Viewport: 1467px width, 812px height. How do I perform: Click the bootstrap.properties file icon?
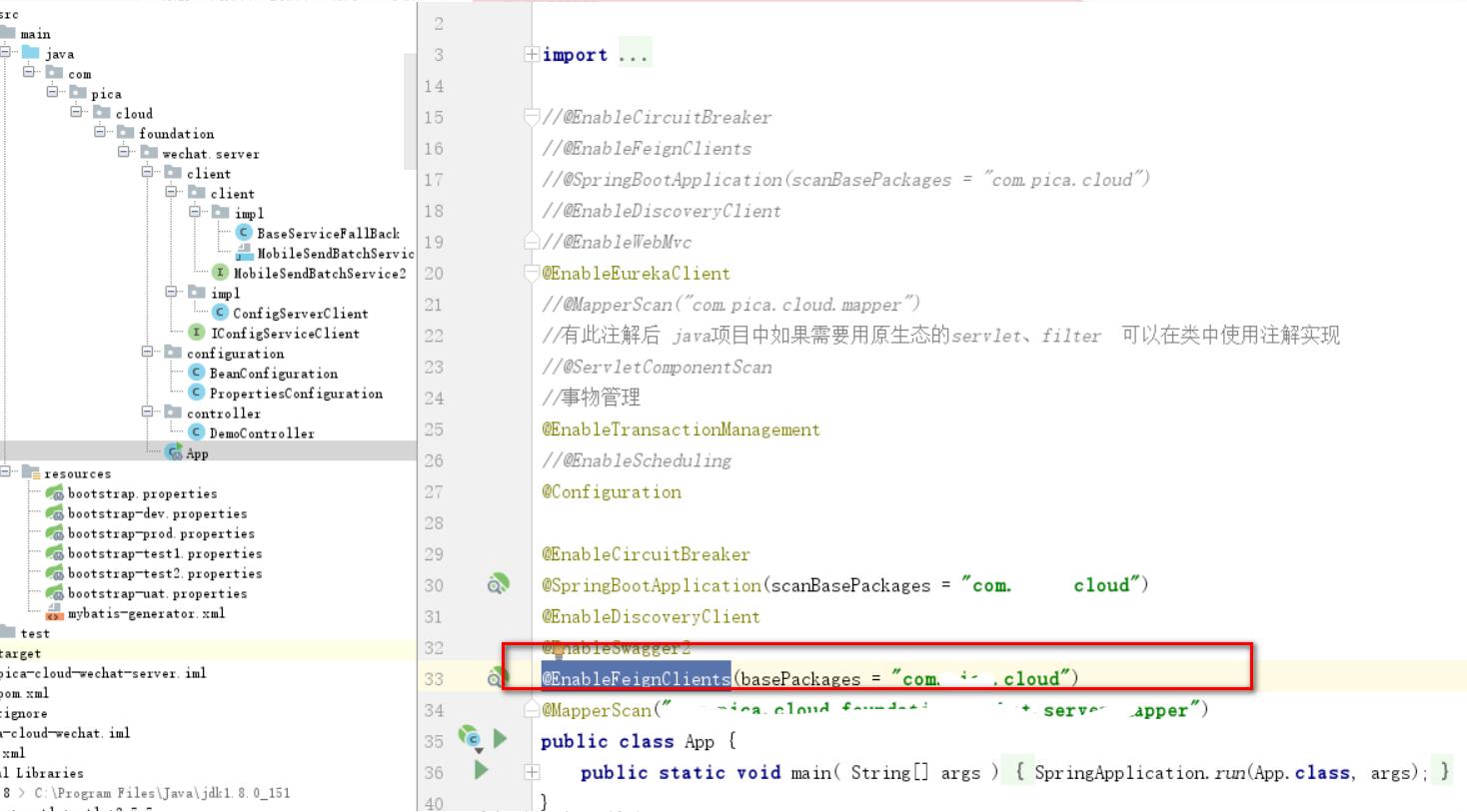(x=54, y=492)
